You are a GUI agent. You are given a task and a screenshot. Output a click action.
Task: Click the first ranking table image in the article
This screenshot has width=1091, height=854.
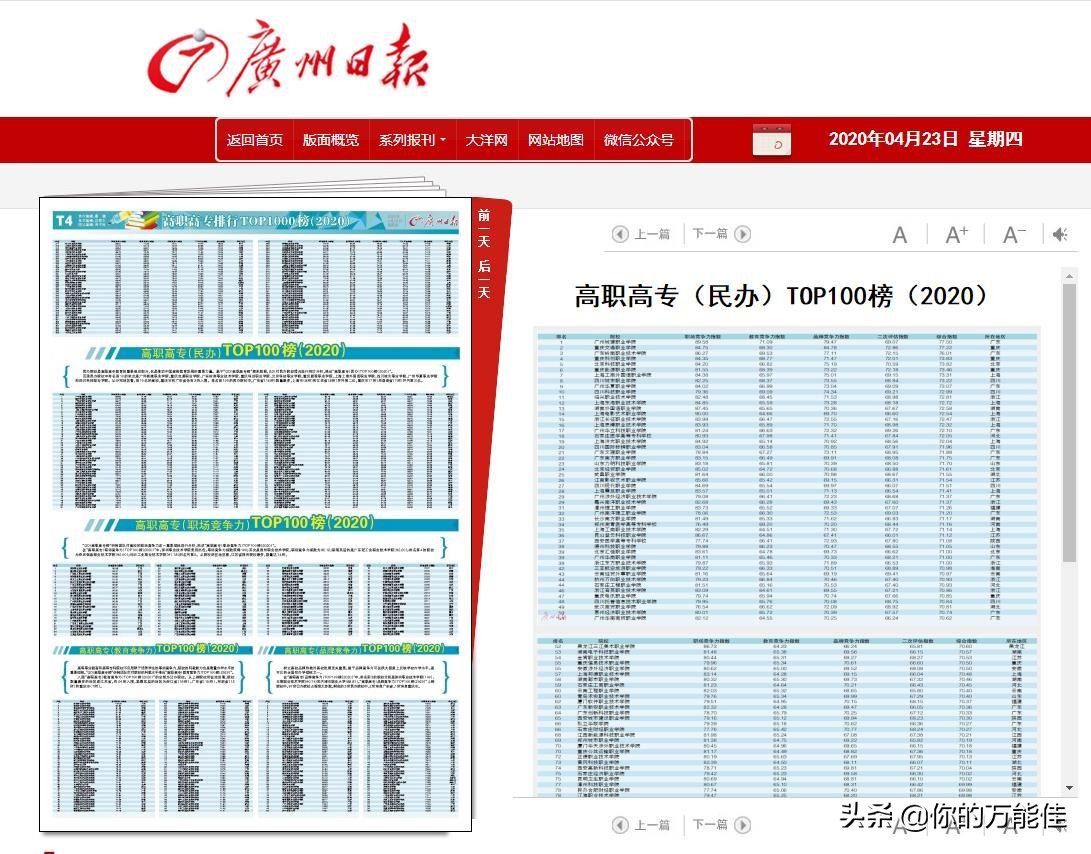pyautogui.click(x=787, y=476)
